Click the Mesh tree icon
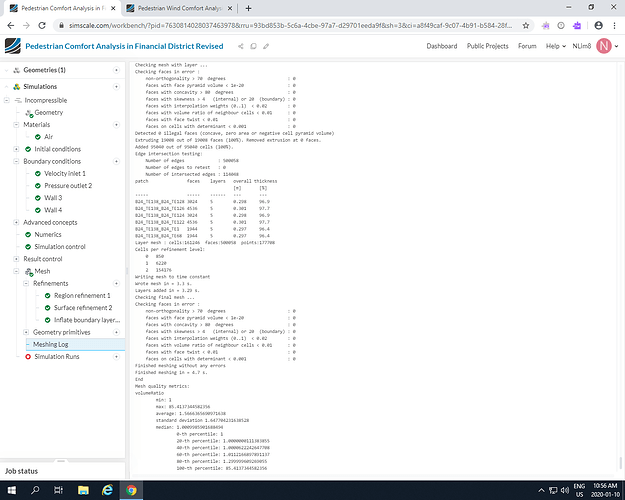The image size is (625, 500). [x=29, y=272]
